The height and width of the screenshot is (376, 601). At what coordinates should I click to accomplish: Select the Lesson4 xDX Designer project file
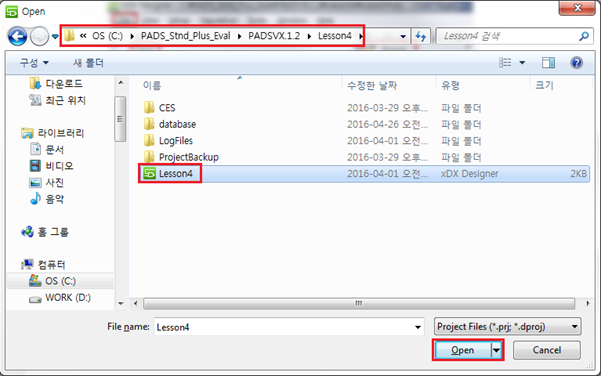point(364,174)
